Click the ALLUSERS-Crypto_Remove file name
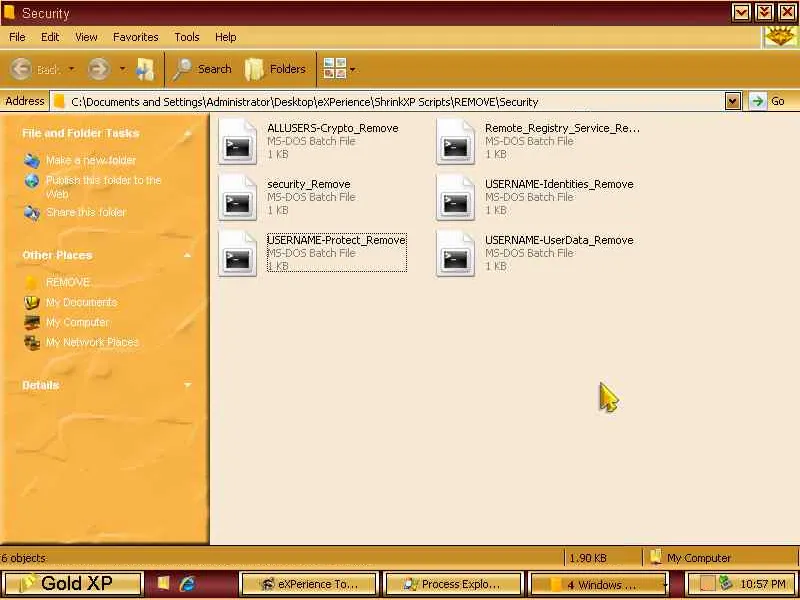Viewport: 800px width, 600px height. (x=333, y=128)
